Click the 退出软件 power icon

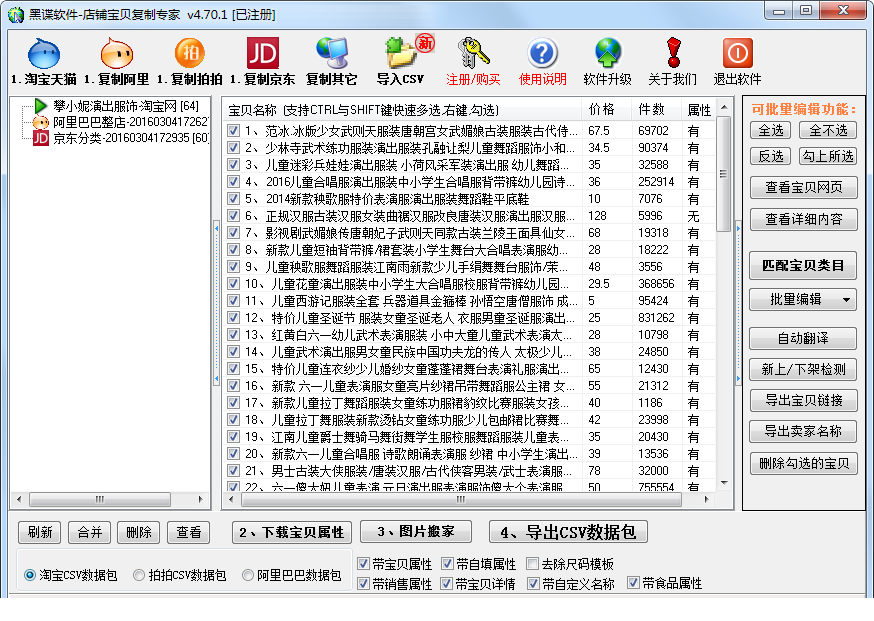[737, 54]
